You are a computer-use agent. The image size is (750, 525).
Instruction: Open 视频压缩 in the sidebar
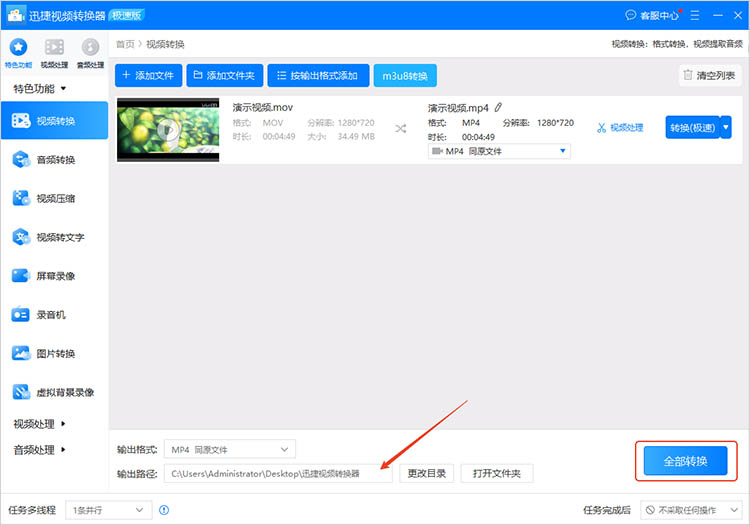click(55, 198)
